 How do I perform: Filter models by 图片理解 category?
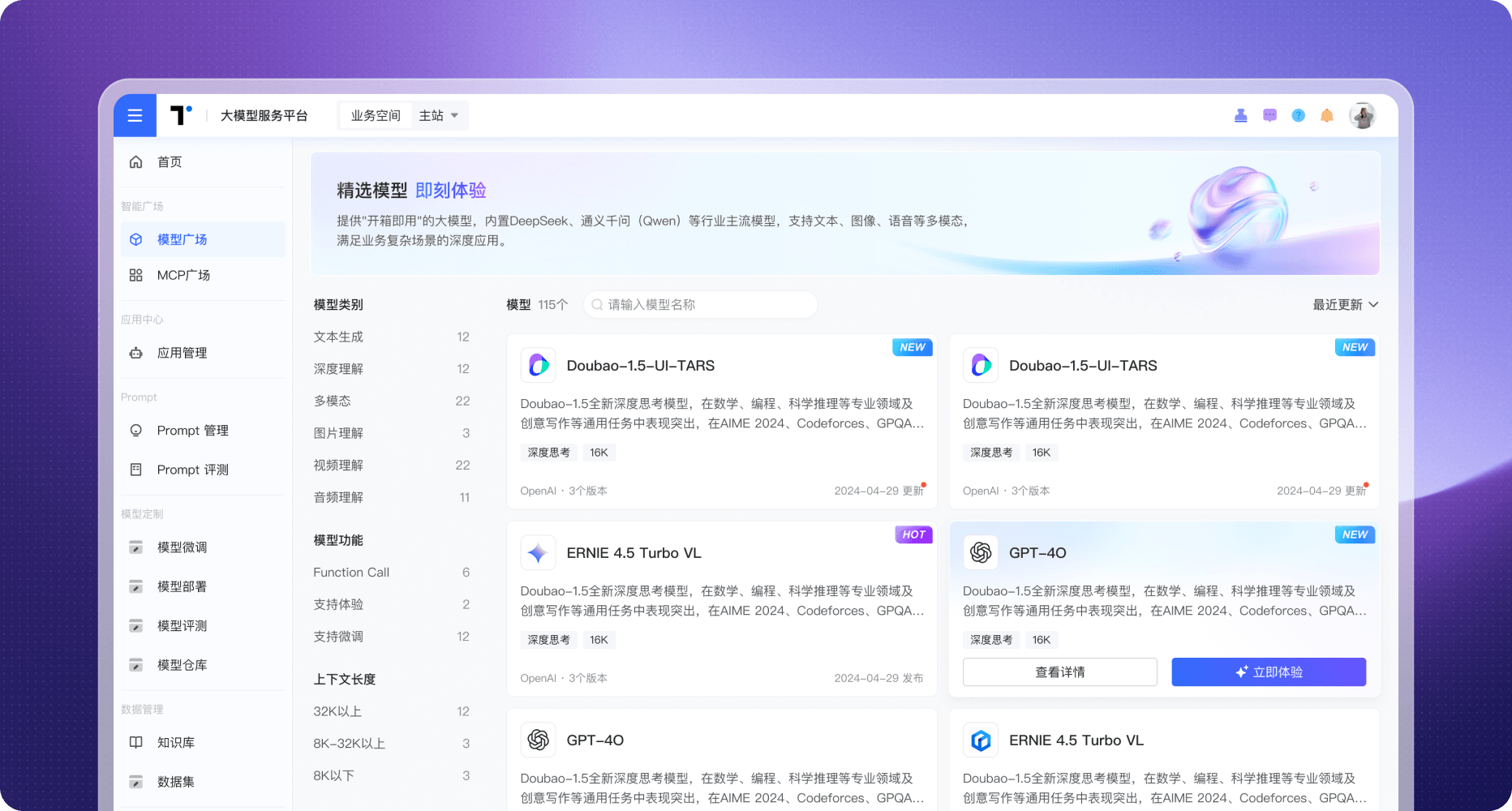tap(392, 433)
